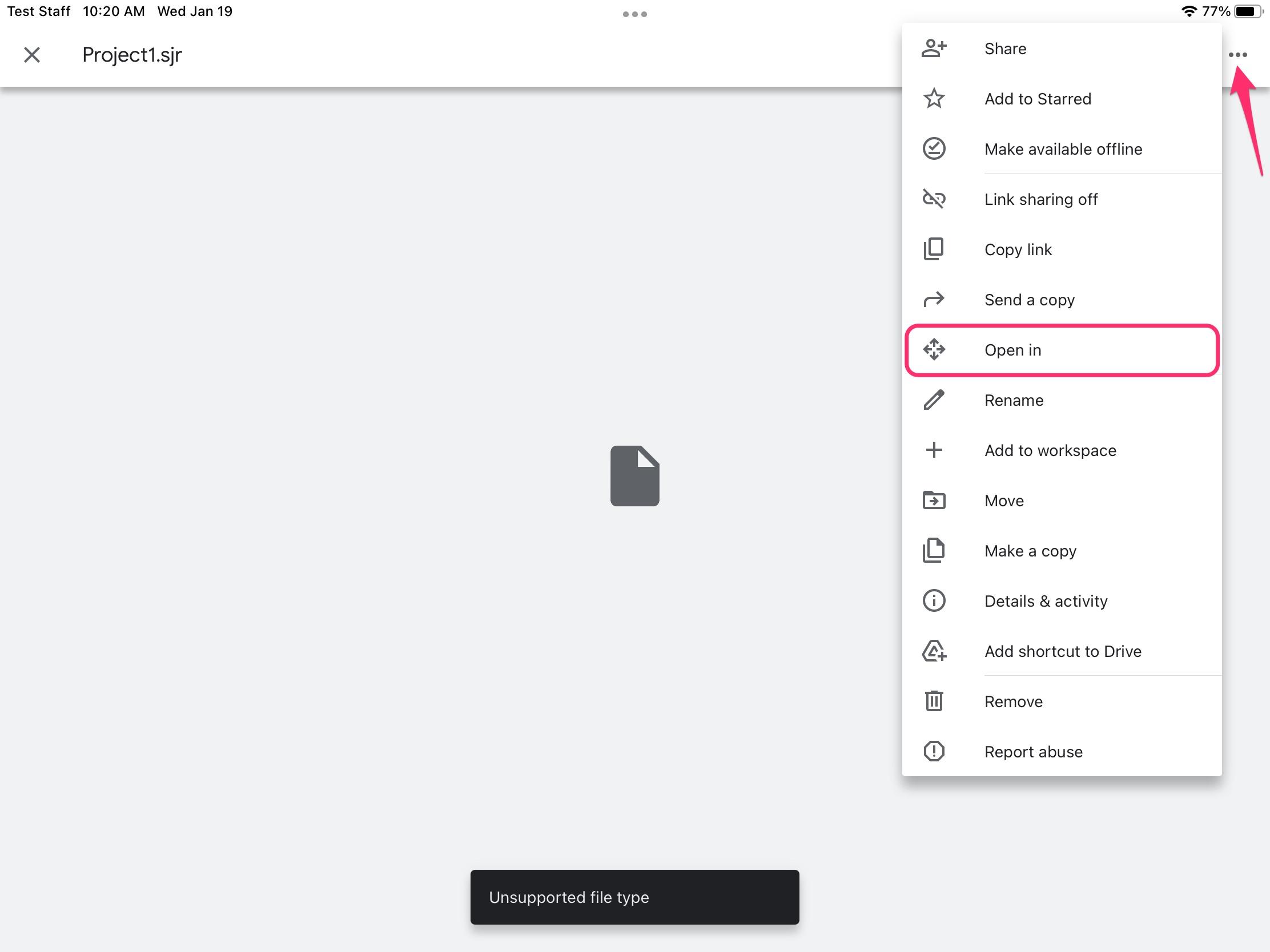This screenshot has width=1270, height=952.
Task: Tap the gray file placeholder thumbnail
Action: (634, 475)
